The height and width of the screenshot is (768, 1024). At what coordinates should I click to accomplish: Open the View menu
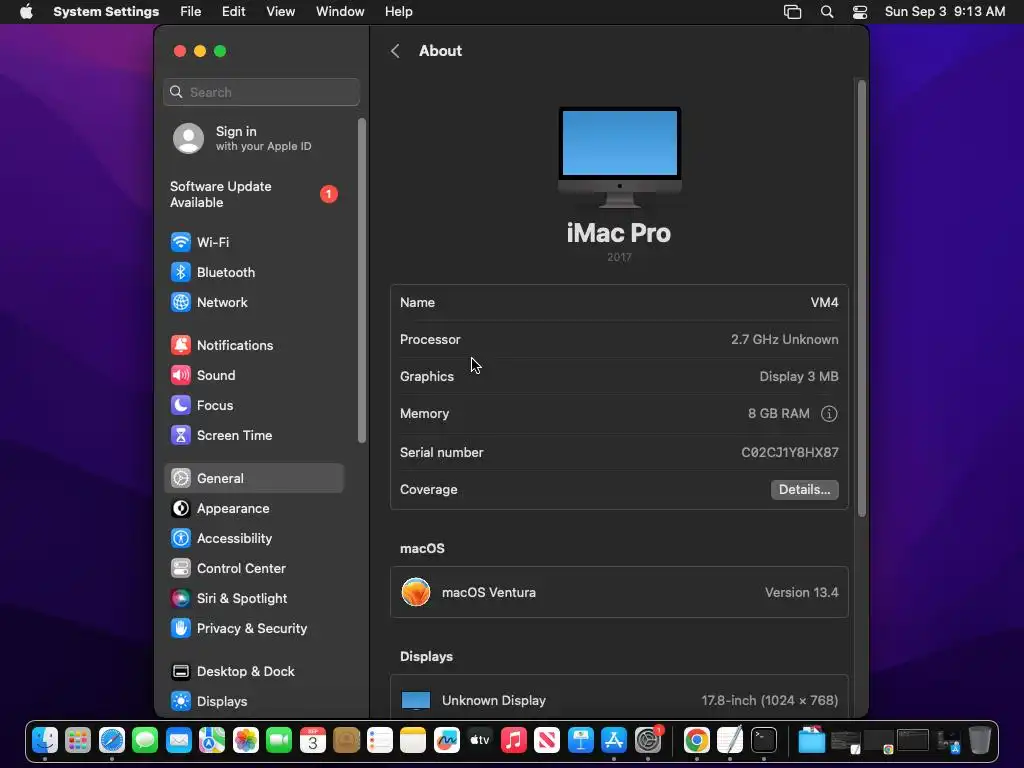tap(280, 12)
